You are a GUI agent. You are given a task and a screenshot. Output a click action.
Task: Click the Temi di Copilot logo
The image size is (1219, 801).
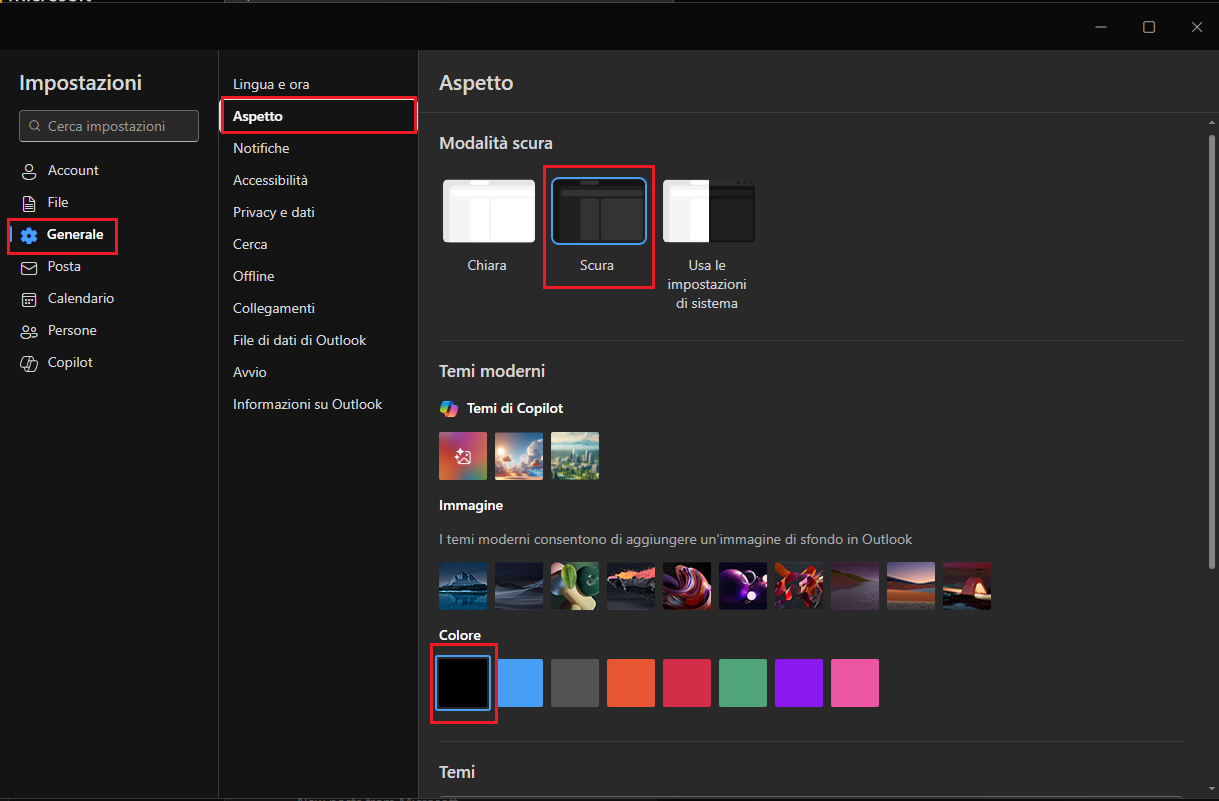click(449, 409)
